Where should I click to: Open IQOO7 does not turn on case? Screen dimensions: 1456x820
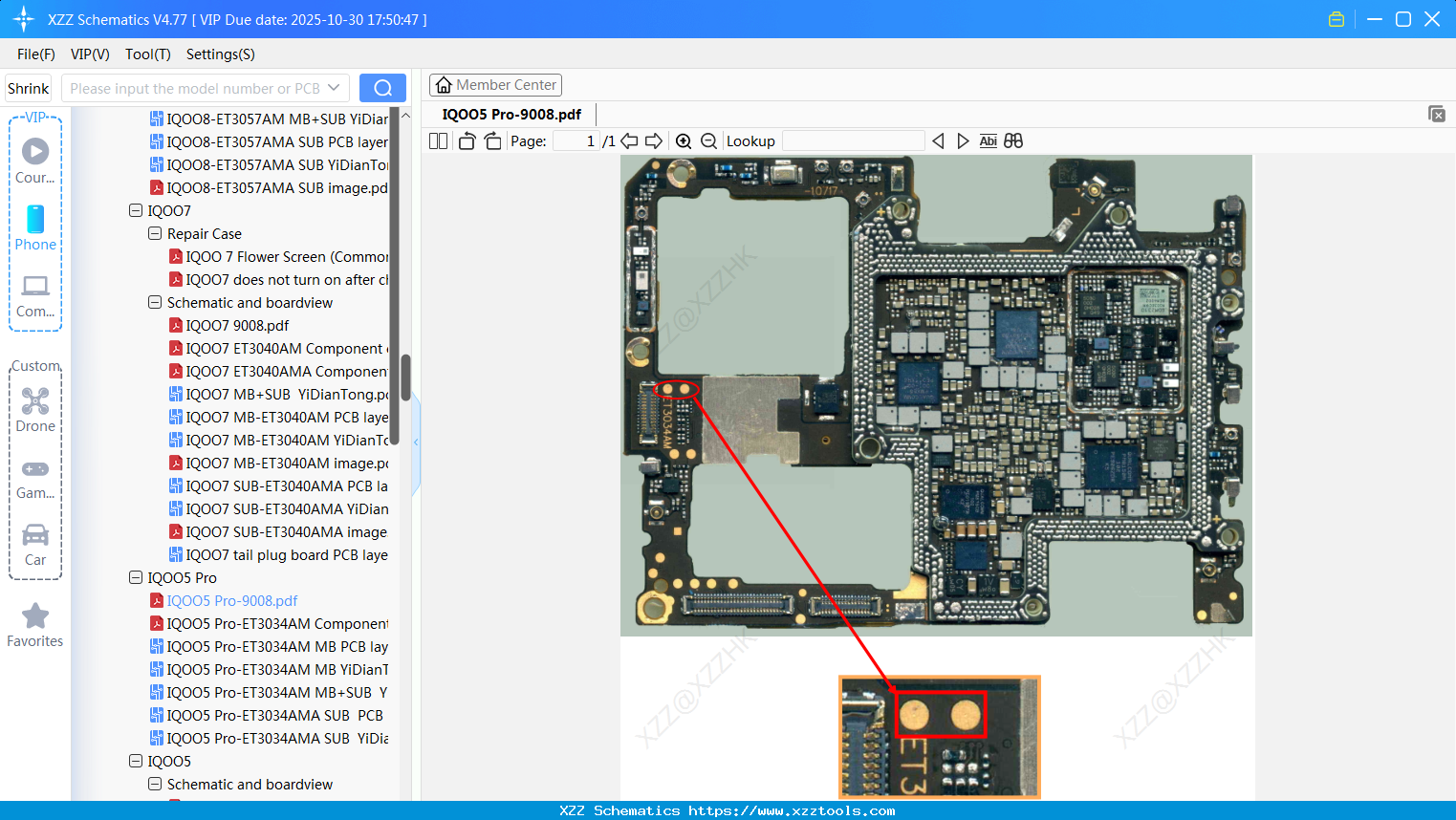click(x=278, y=279)
